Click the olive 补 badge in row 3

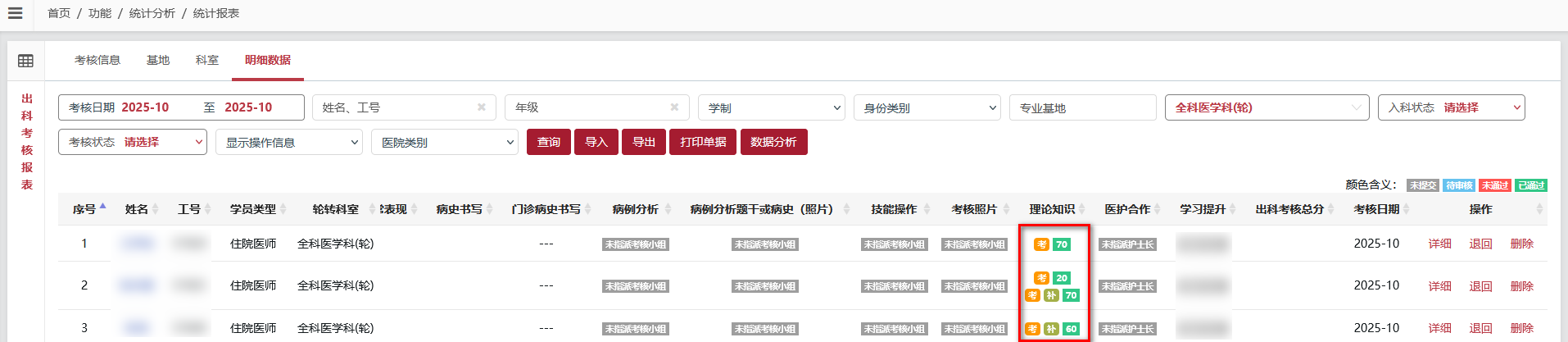click(1051, 329)
